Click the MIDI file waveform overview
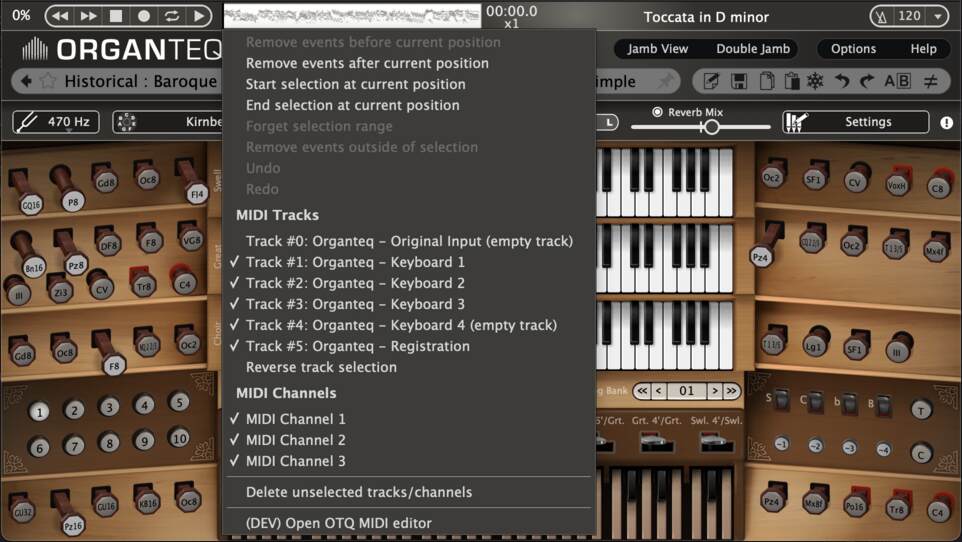Image resolution: width=962 pixels, height=542 pixels. click(x=352, y=16)
